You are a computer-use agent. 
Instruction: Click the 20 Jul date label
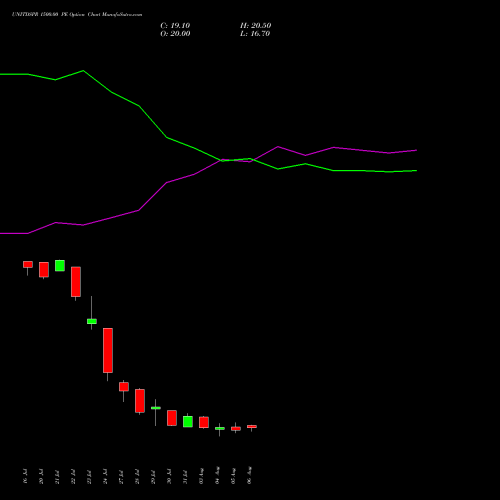click(42, 476)
